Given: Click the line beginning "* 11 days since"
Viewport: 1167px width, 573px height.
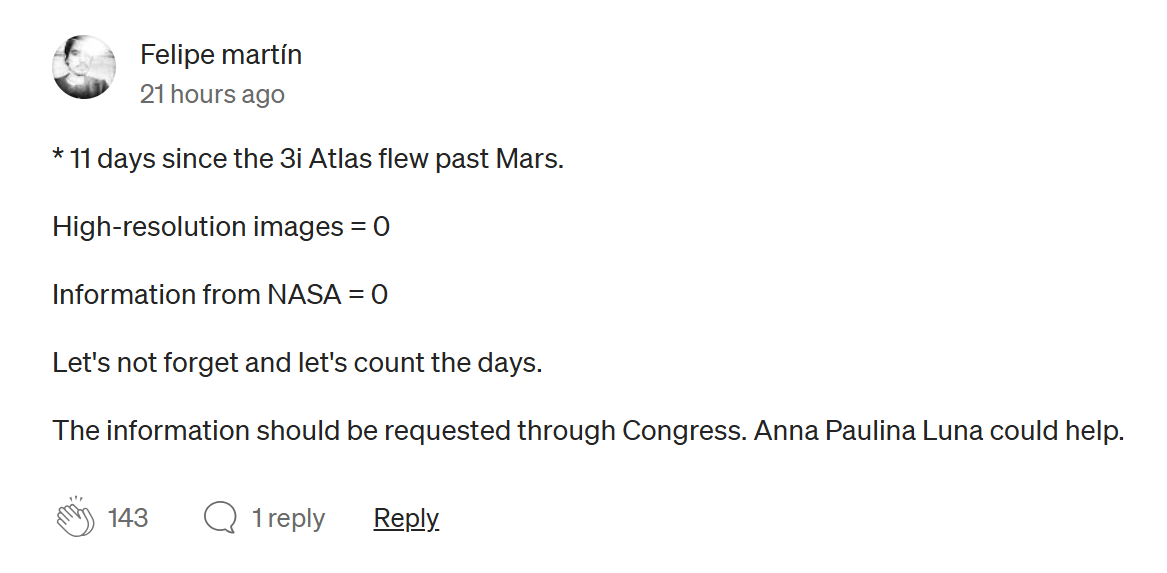Looking at the screenshot, I should pos(308,159).
